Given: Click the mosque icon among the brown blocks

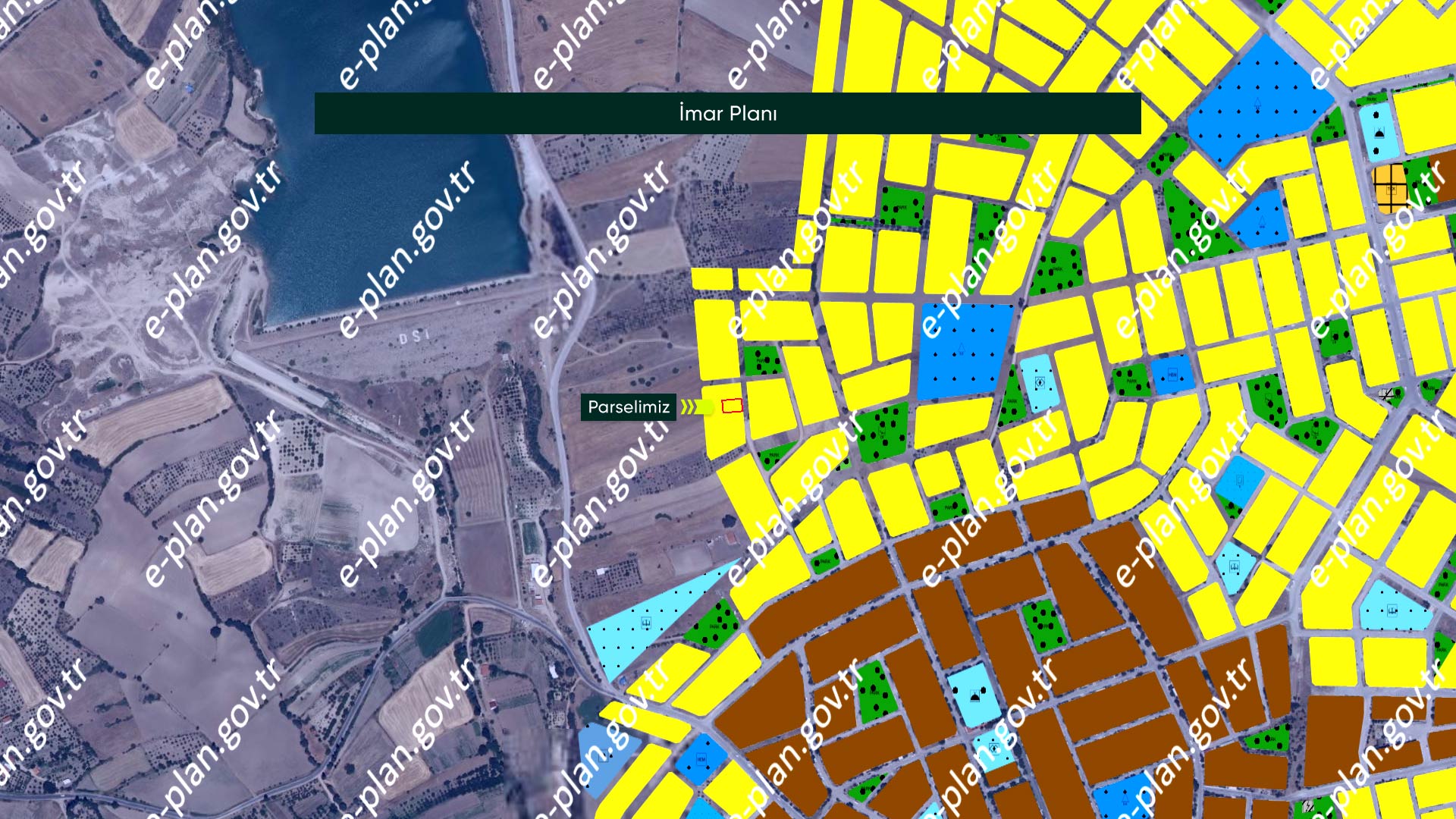Looking at the screenshot, I should (x=976, y=695).
